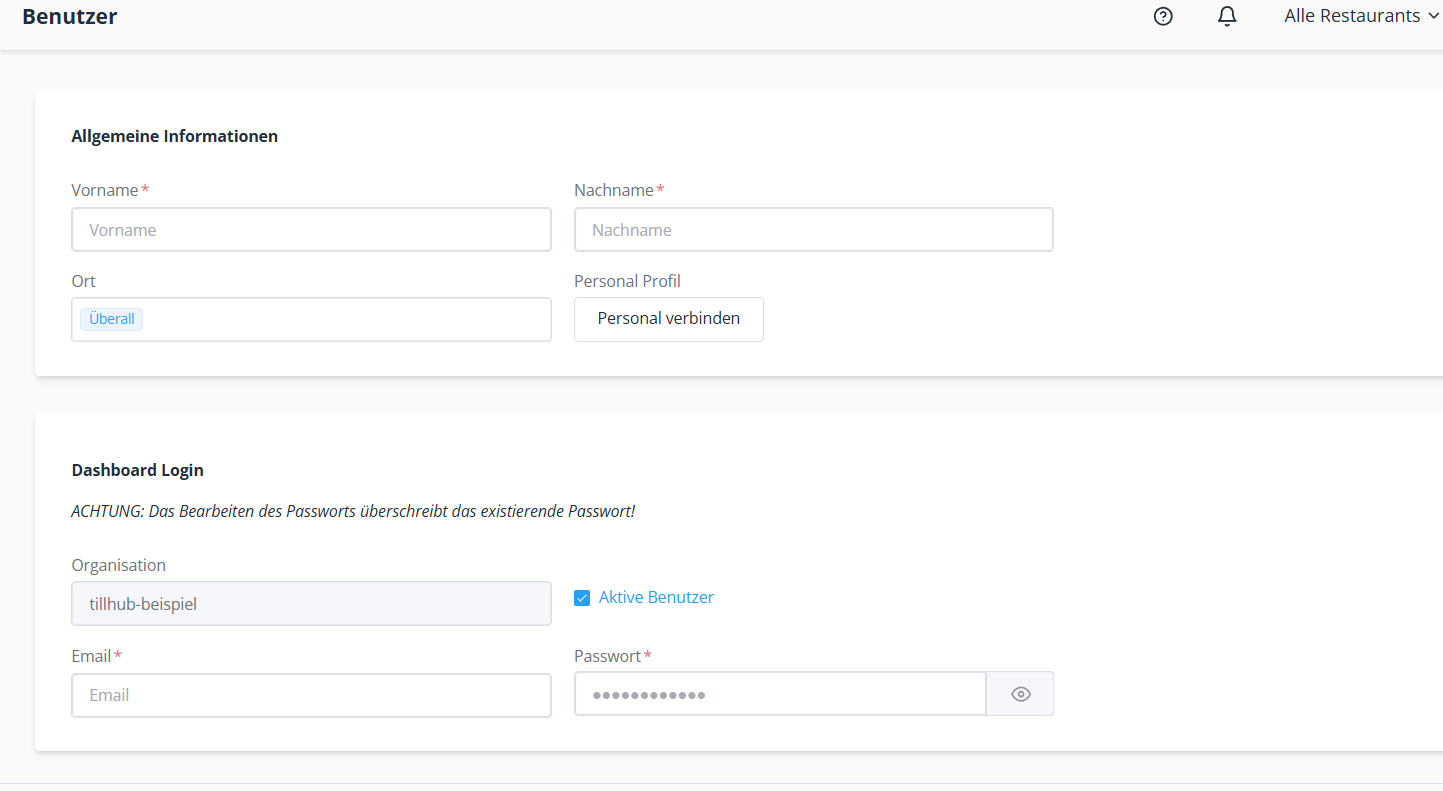Image resolution: width=1443 pixels, height=791 pixels.
Task: Expand the Alle Restaurants dropdown
Action: coord(1360,16)
